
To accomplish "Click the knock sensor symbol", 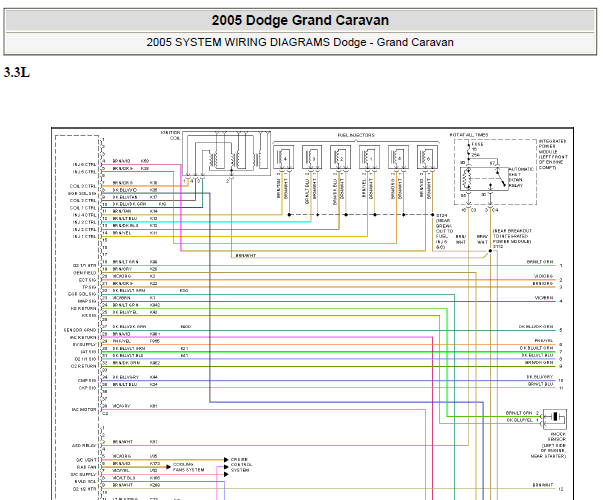I will 555,419.
